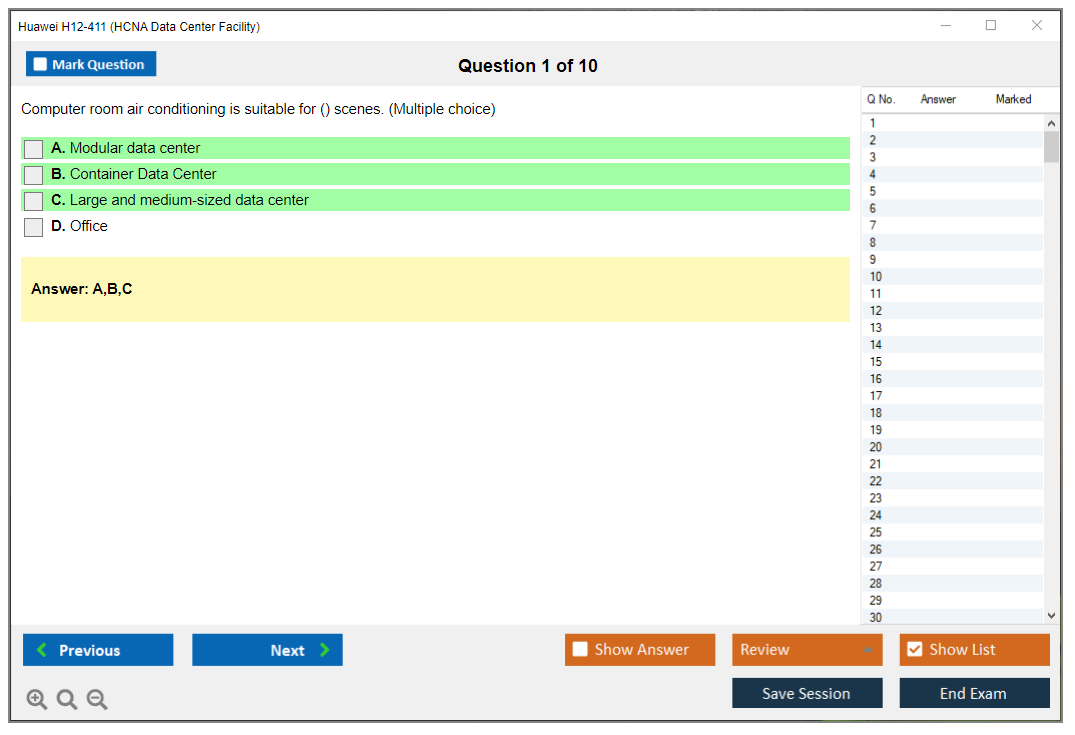Viewport: 1075px width, 735px height.
Task: Uncheck the Show List option
Action: pos(914,650)
